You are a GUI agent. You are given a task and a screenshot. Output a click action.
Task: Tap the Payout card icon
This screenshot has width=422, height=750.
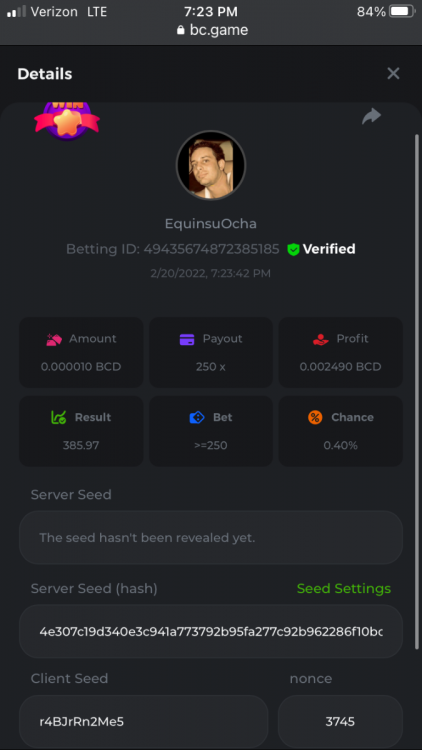coord(187,339)
